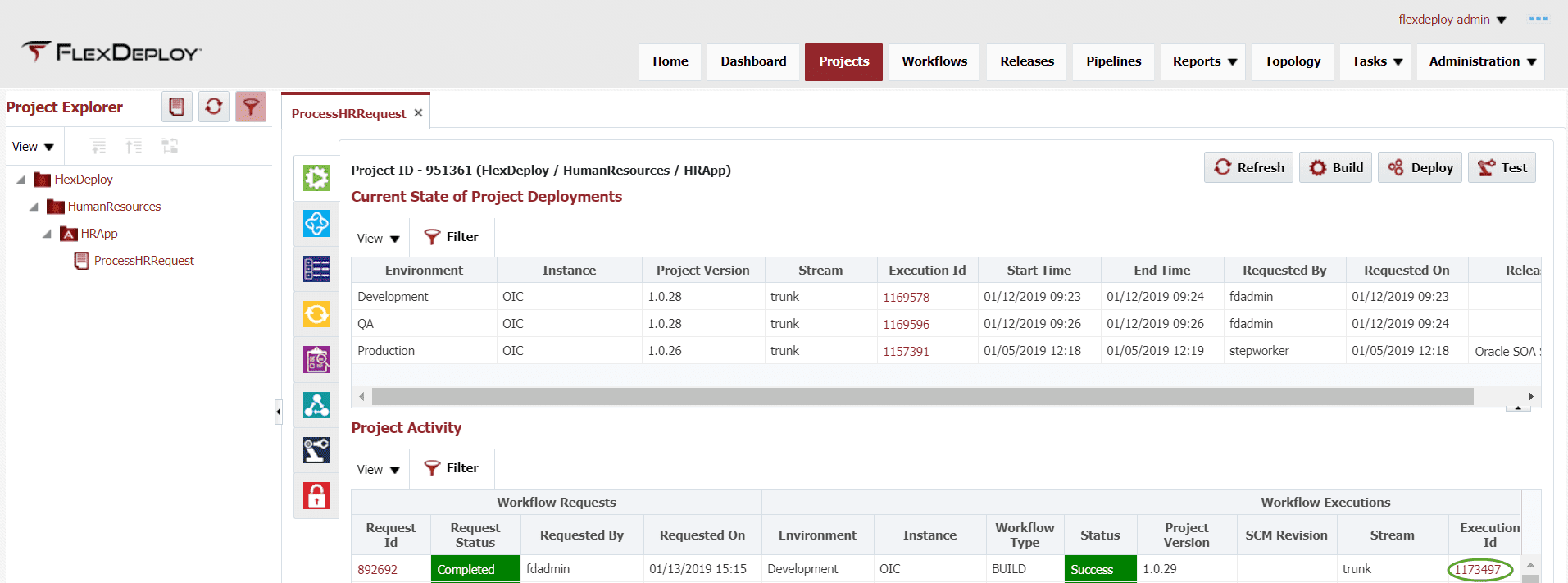Click the show as top tree icon
The width and height of the screenshot is (1568, 583).
point(170,146)
